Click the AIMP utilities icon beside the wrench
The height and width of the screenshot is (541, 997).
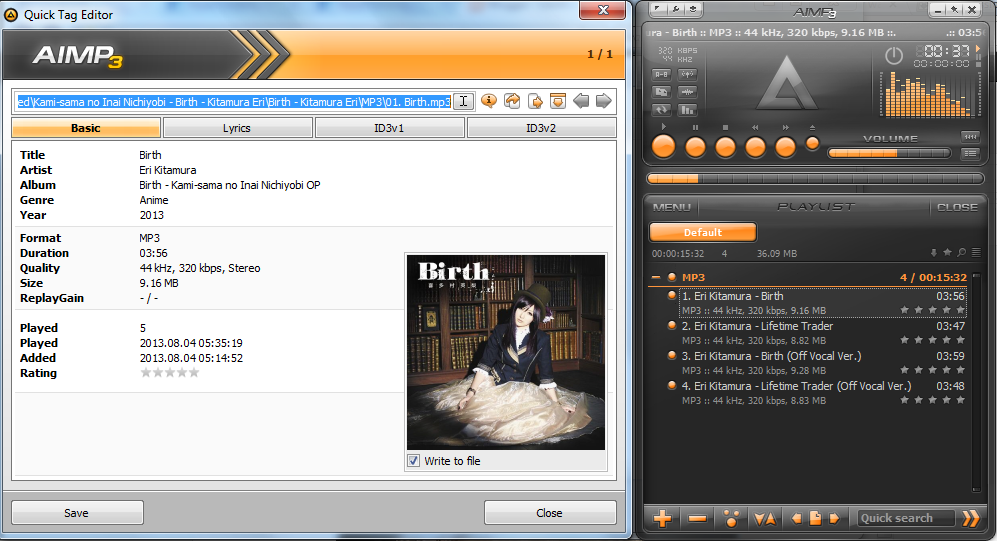point(693,10)
